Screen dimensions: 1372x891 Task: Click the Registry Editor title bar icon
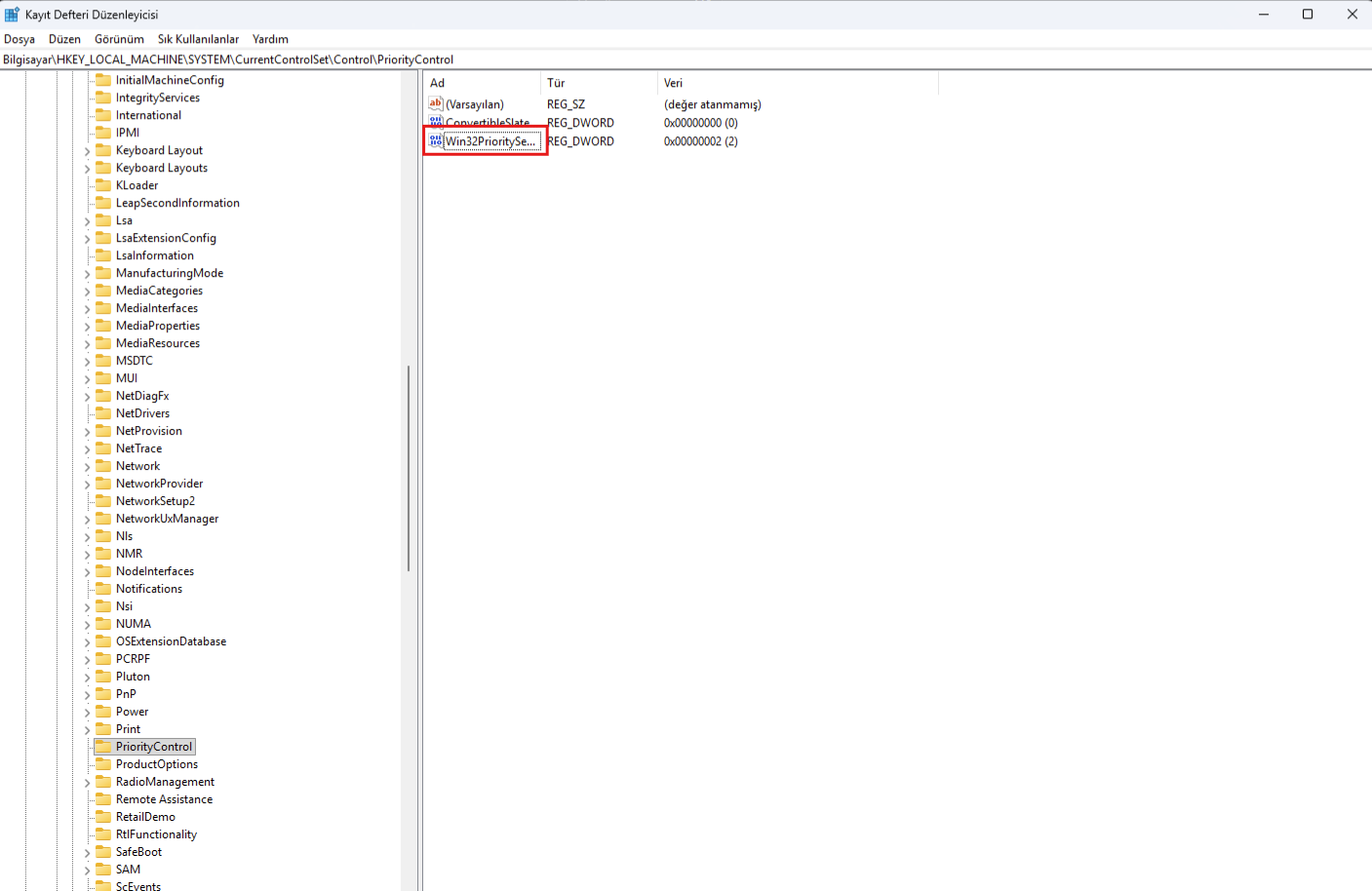coord(12,14)
